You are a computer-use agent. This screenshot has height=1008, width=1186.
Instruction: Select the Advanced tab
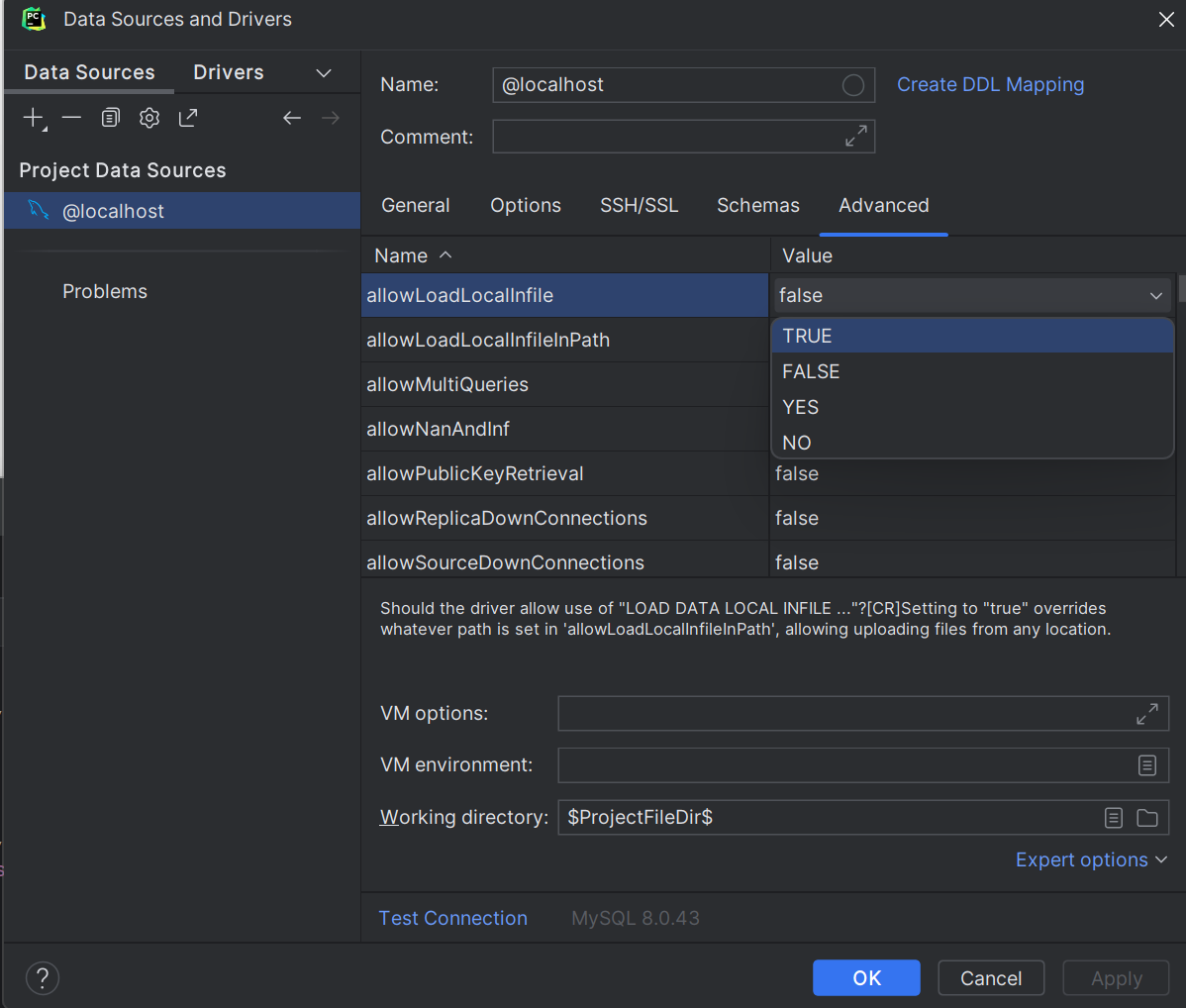883,205
